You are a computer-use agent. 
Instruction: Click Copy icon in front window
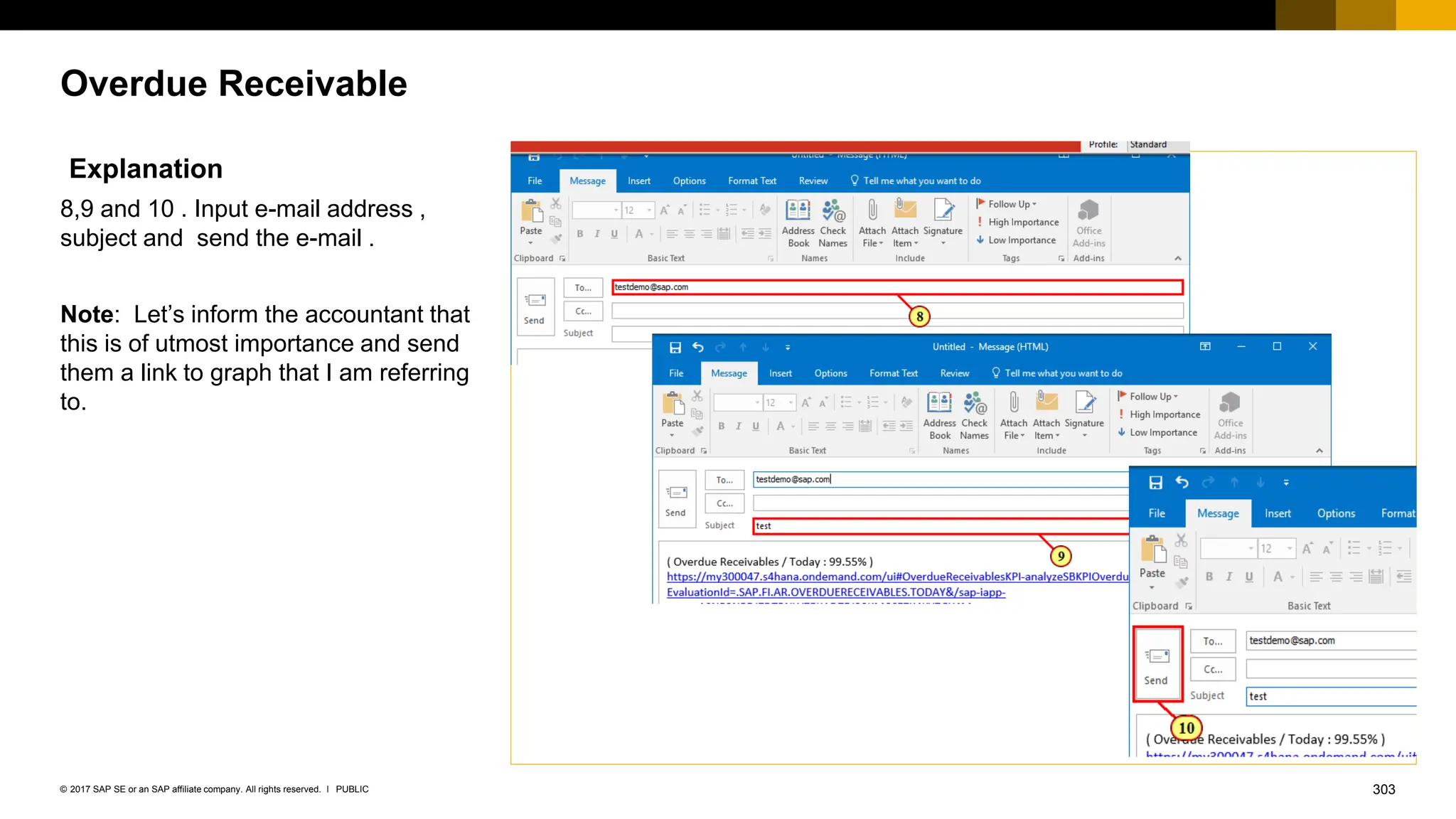(x=1181, y=562)
